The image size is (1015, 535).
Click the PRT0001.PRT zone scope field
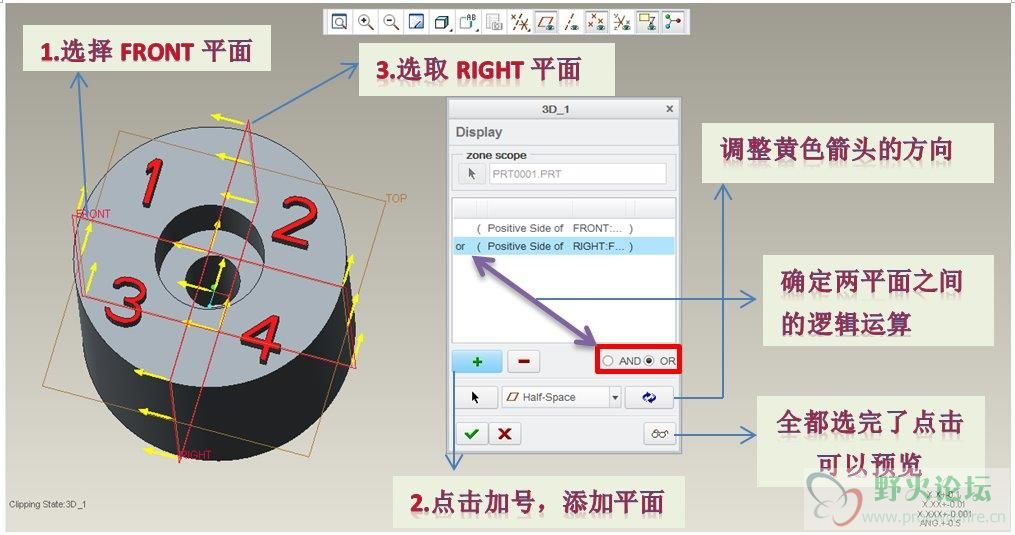pyautogui.click(x=577, y=174)
